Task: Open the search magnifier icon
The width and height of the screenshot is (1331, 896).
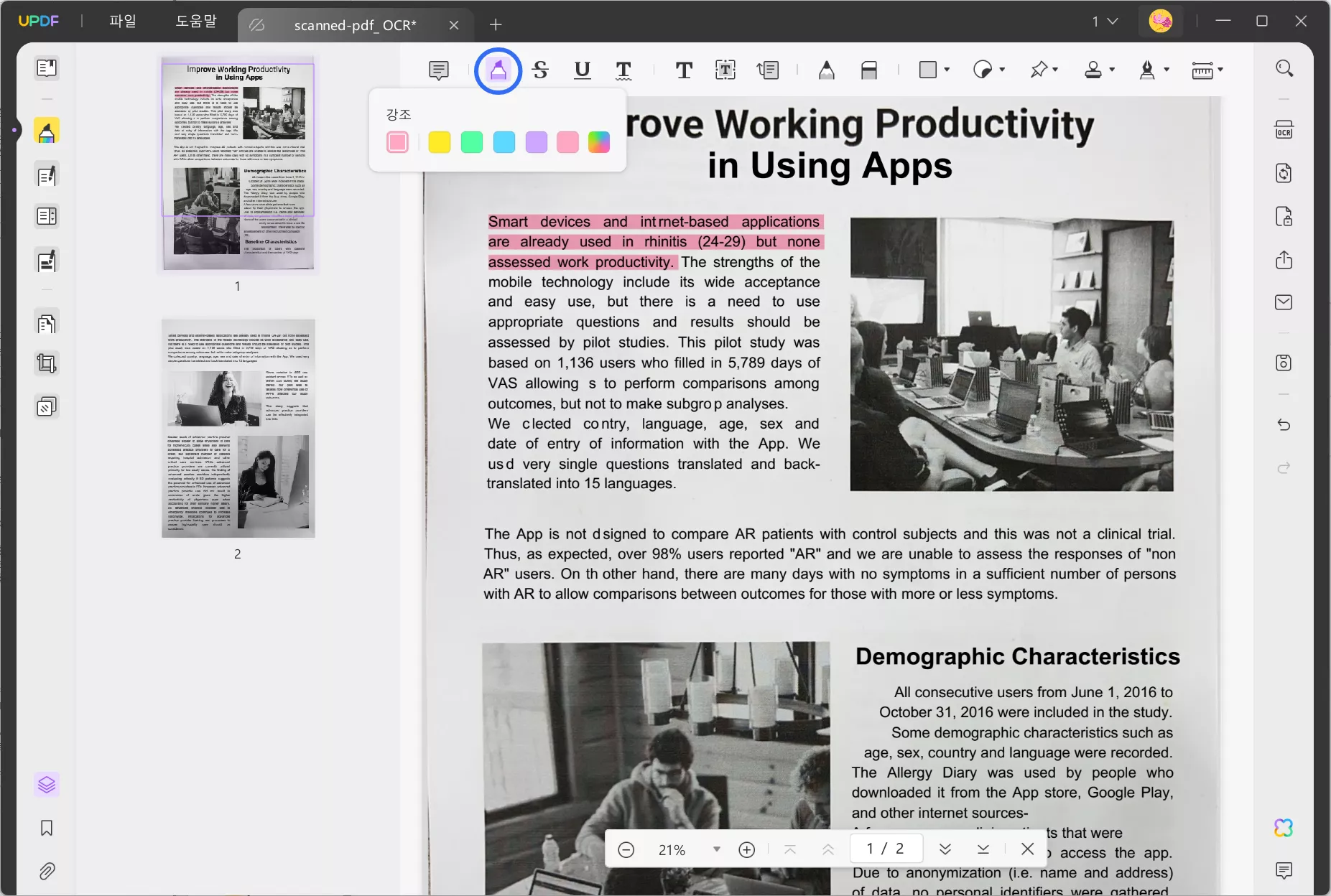Action: click(x=1284, y=68)
